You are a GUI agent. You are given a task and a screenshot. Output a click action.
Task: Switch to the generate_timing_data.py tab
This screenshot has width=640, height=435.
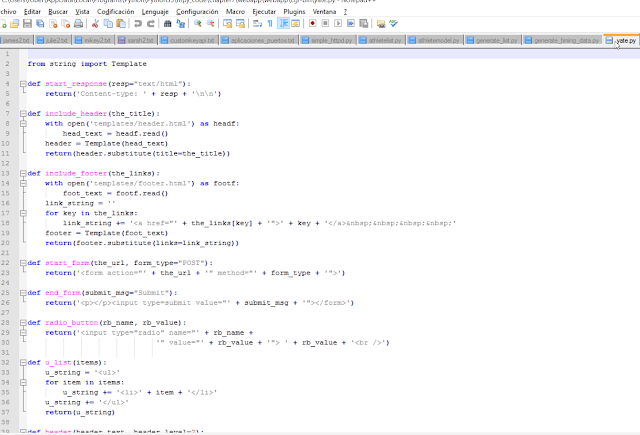point(562,40)
